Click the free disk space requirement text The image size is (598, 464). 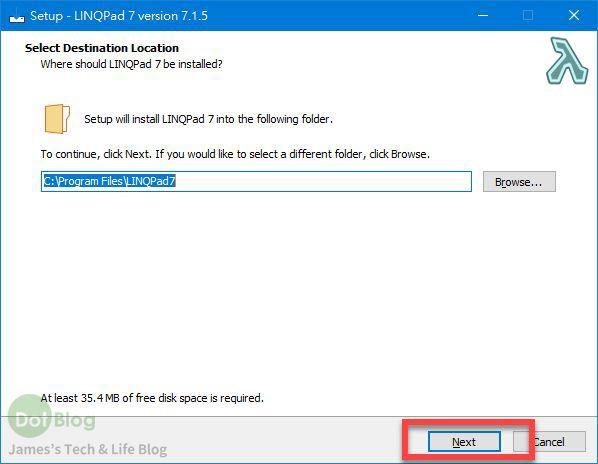click(x=152, y=398)
